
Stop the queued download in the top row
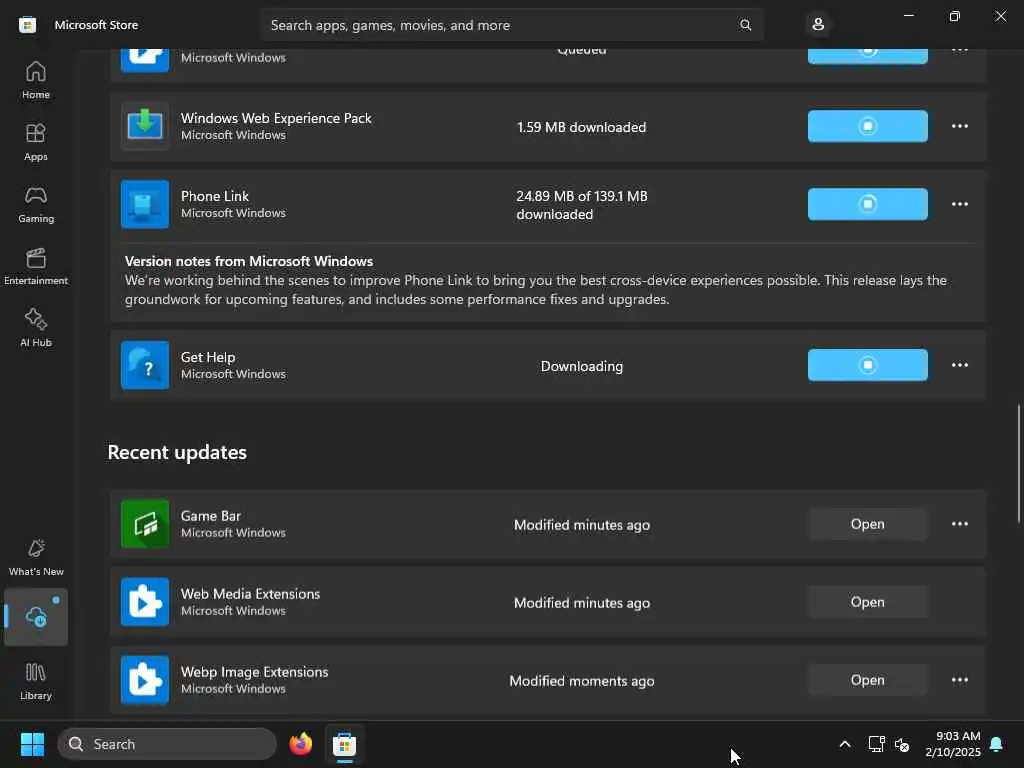[867, 55]
